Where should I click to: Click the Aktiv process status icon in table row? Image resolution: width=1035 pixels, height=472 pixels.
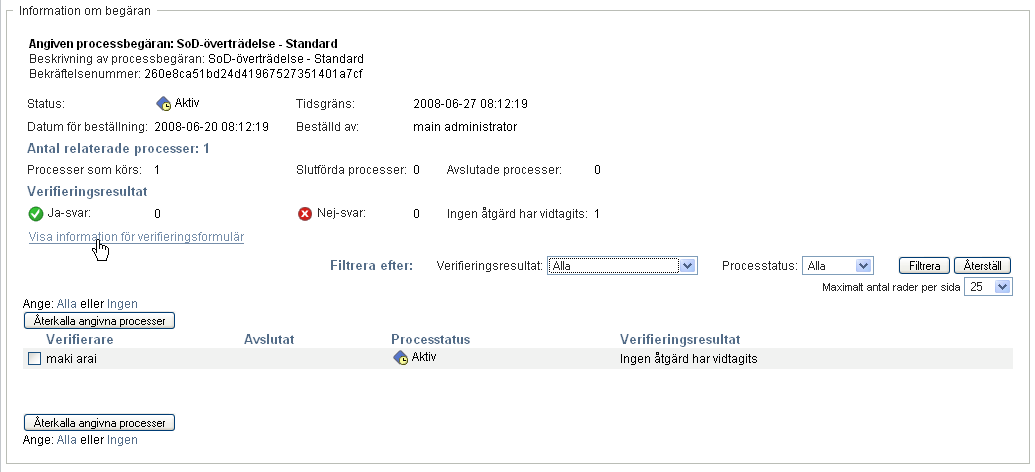400,358
